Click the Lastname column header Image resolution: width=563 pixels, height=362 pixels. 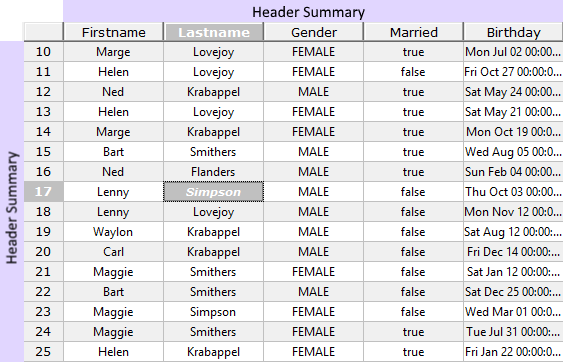(214, 32)
